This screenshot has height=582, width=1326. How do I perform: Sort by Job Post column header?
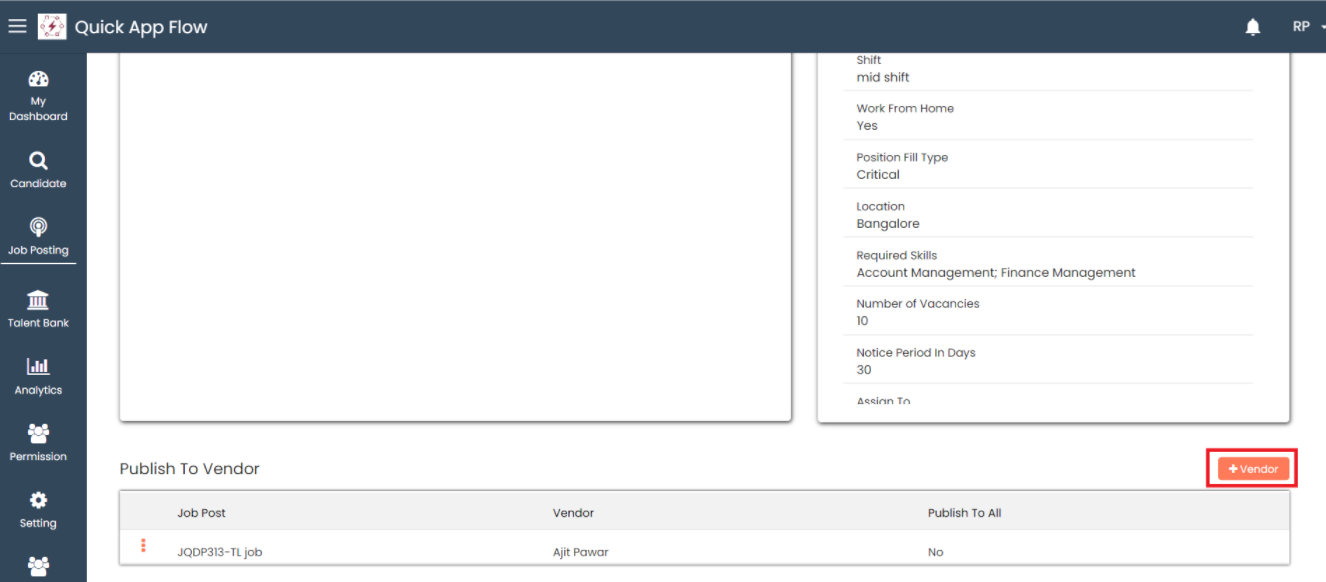click(x=201, y=513)
